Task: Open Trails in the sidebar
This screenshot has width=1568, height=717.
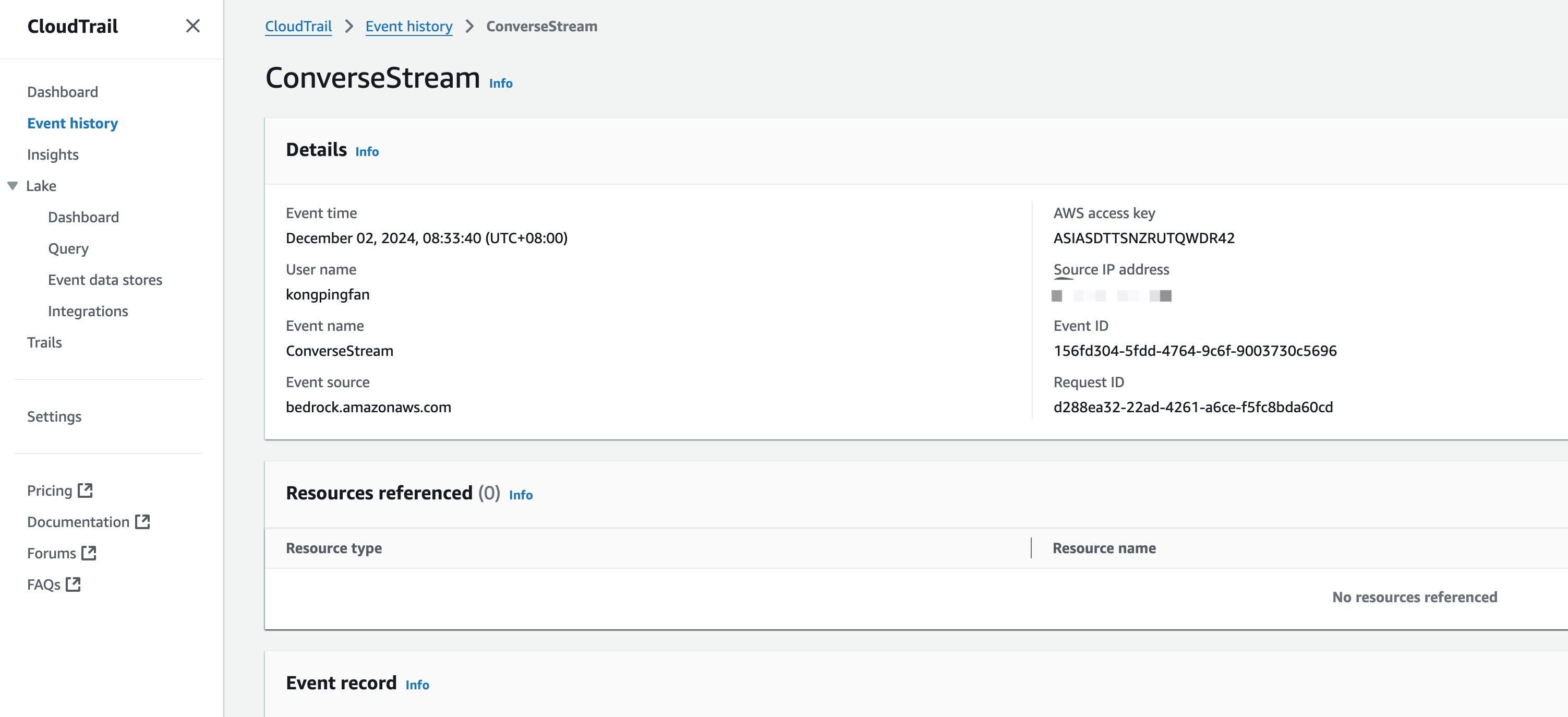Action: click(x=44, y=342)
